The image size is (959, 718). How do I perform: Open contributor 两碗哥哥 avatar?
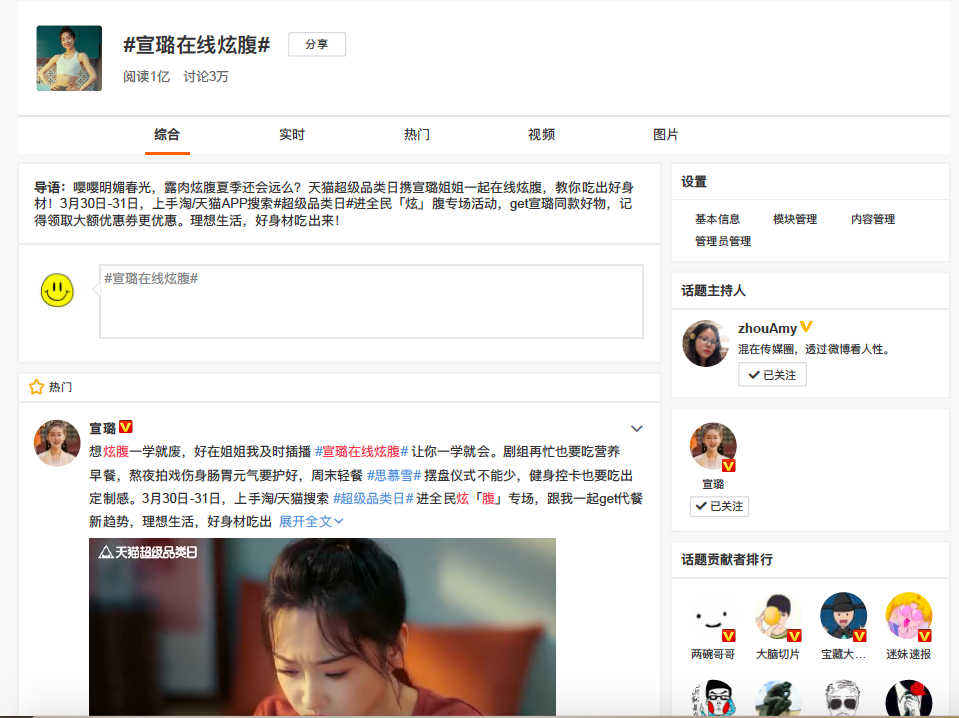click(713, 616)
